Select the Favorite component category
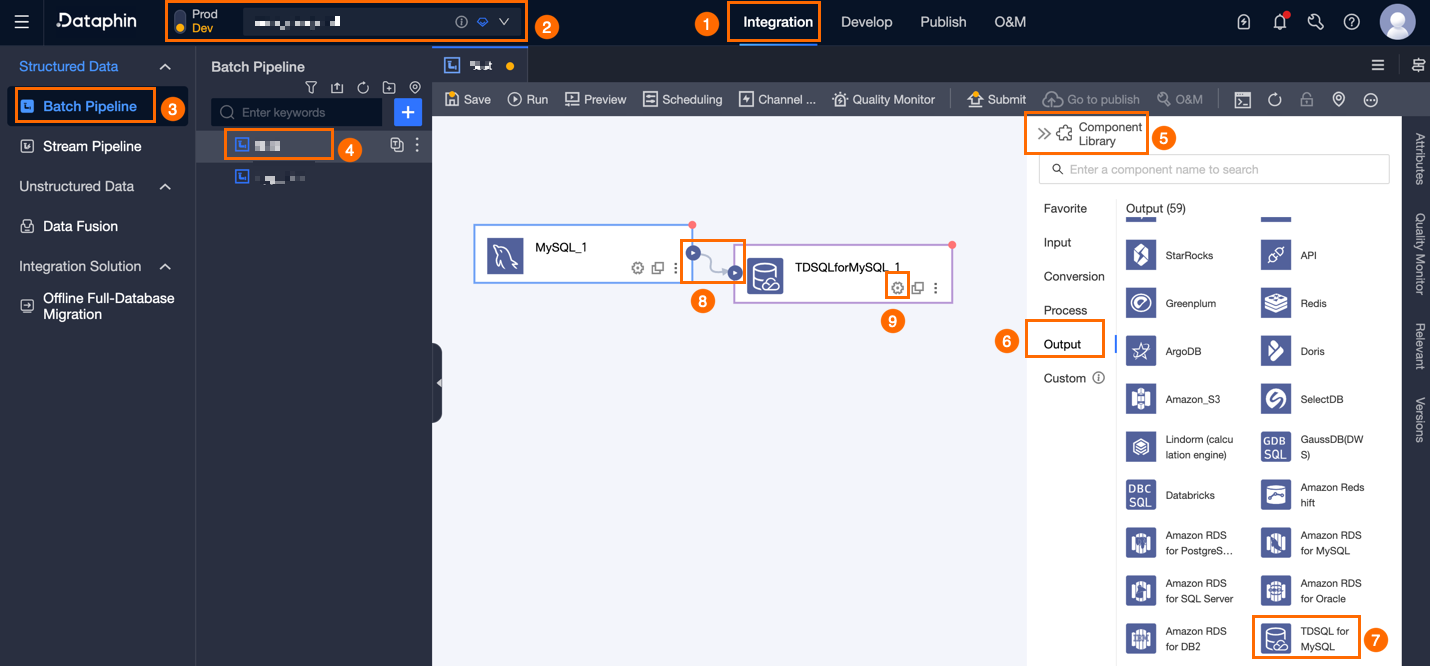This screenshot has height=666, width=1430. [1065, 208]
